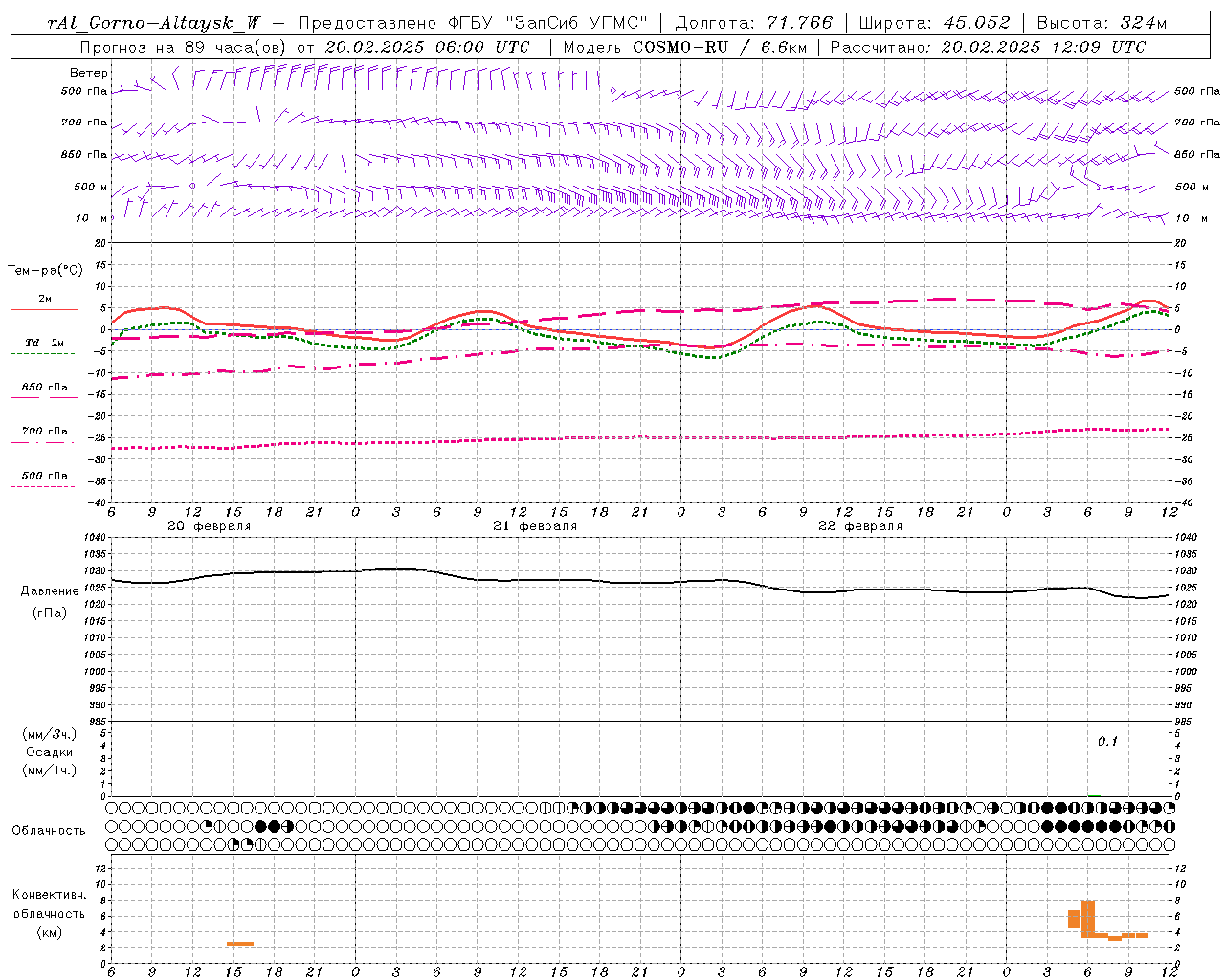Select the Долгота: 71.766 header field
Screen dimensions: 1225x980
click(754, 23)
